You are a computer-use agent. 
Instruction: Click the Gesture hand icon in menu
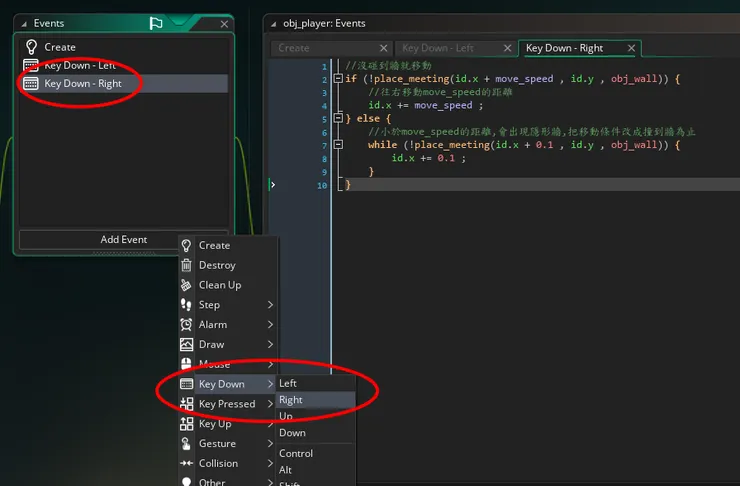pyautogui.click(x=186, y=444)
